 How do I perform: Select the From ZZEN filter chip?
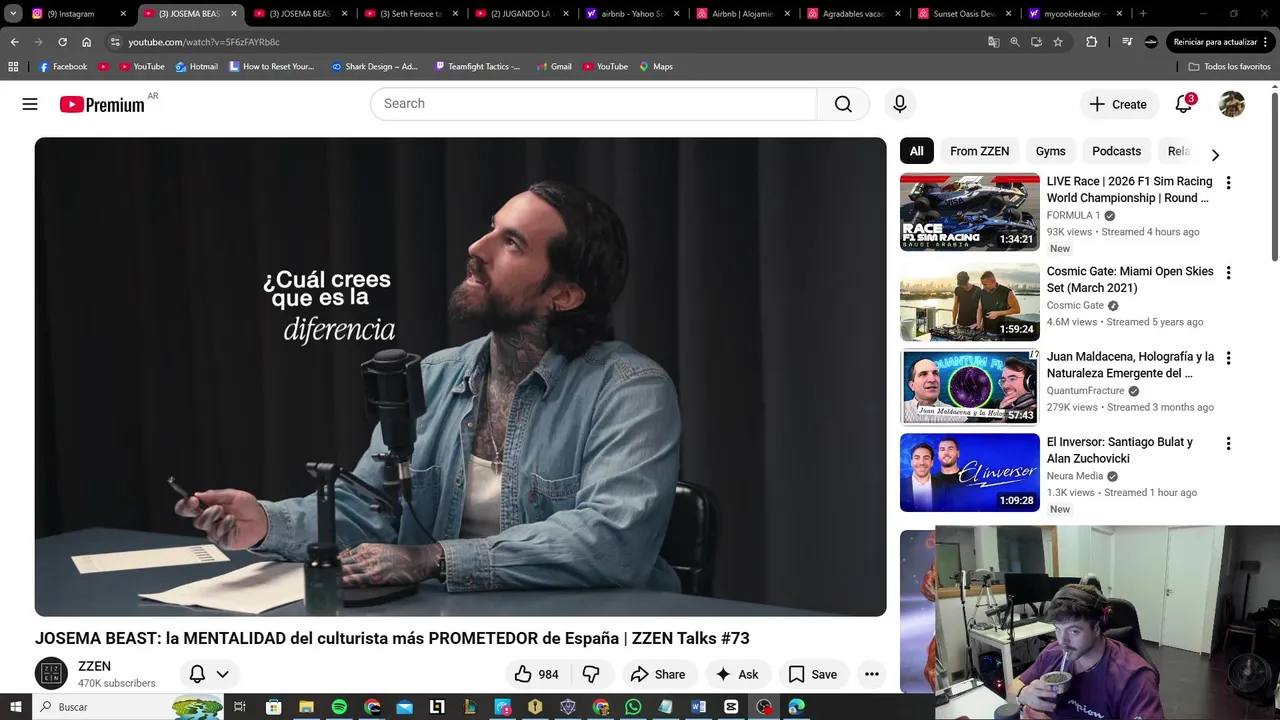click(979, 151)
